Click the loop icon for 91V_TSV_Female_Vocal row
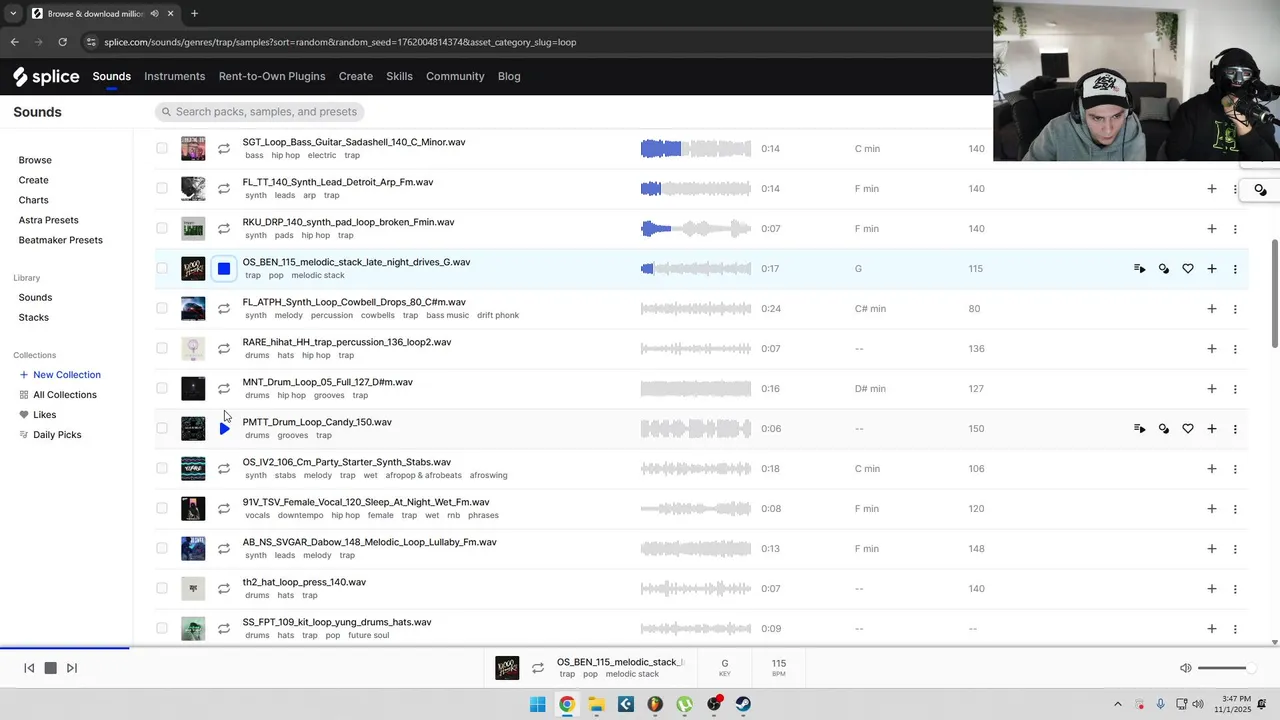The height and width of the screenshot is (720, 1280). (x=224, y=508)
